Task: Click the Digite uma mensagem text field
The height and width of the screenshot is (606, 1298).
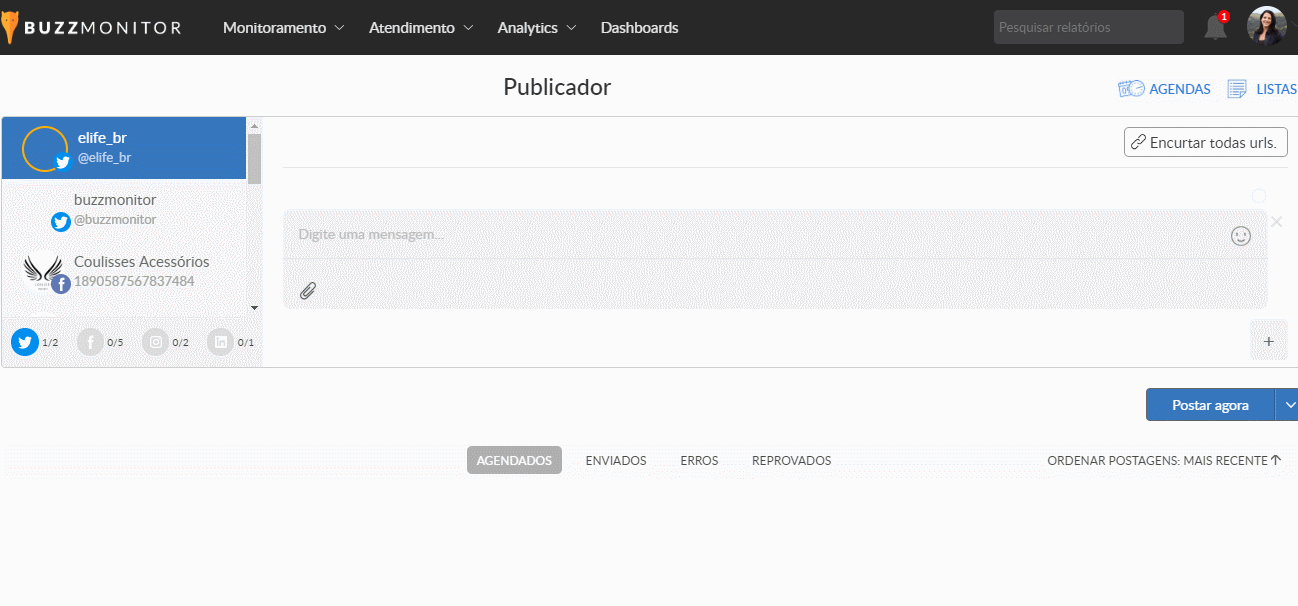Action: tap(750, 235)
